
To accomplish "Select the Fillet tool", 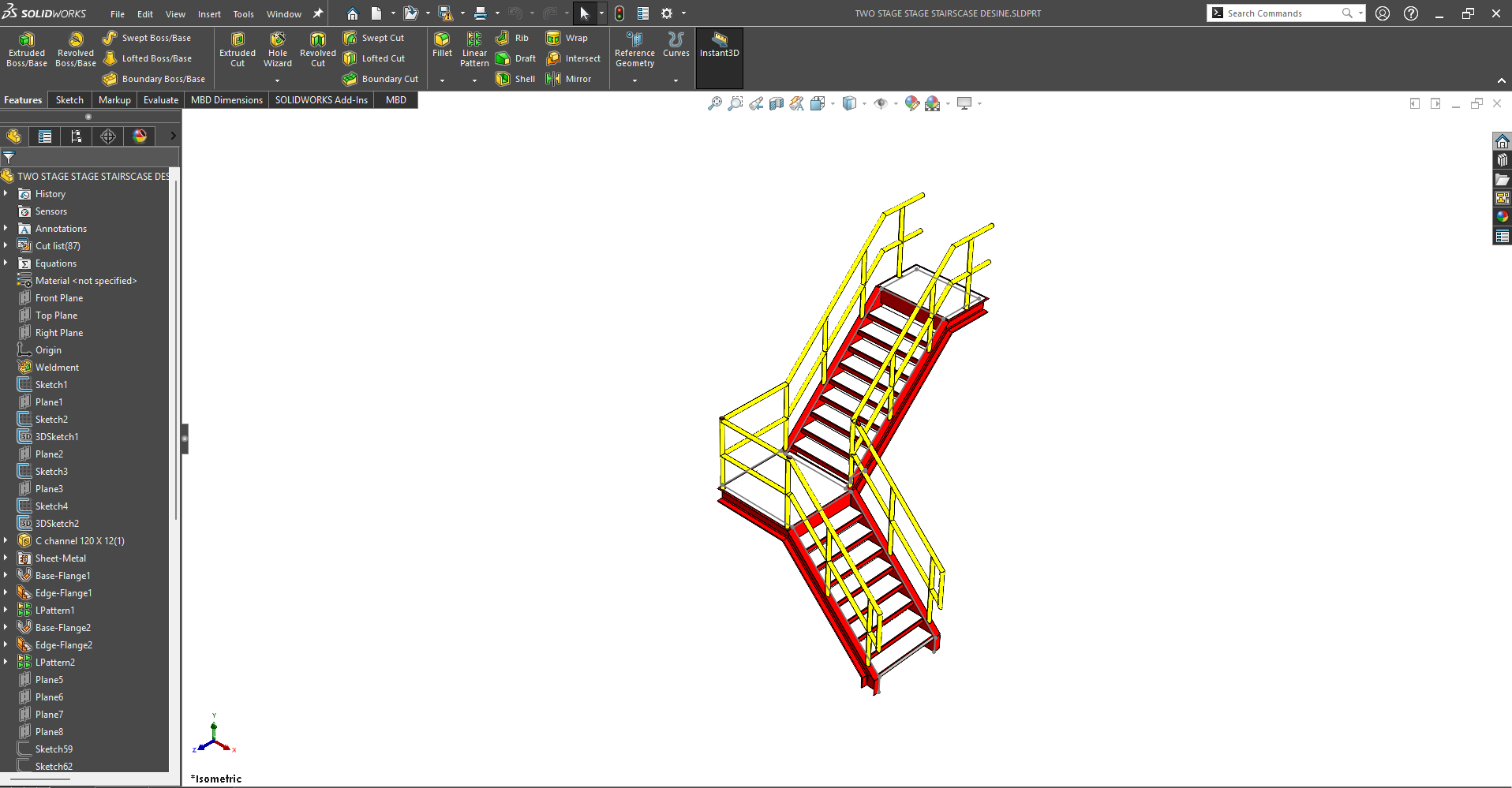I will point(442,44).
